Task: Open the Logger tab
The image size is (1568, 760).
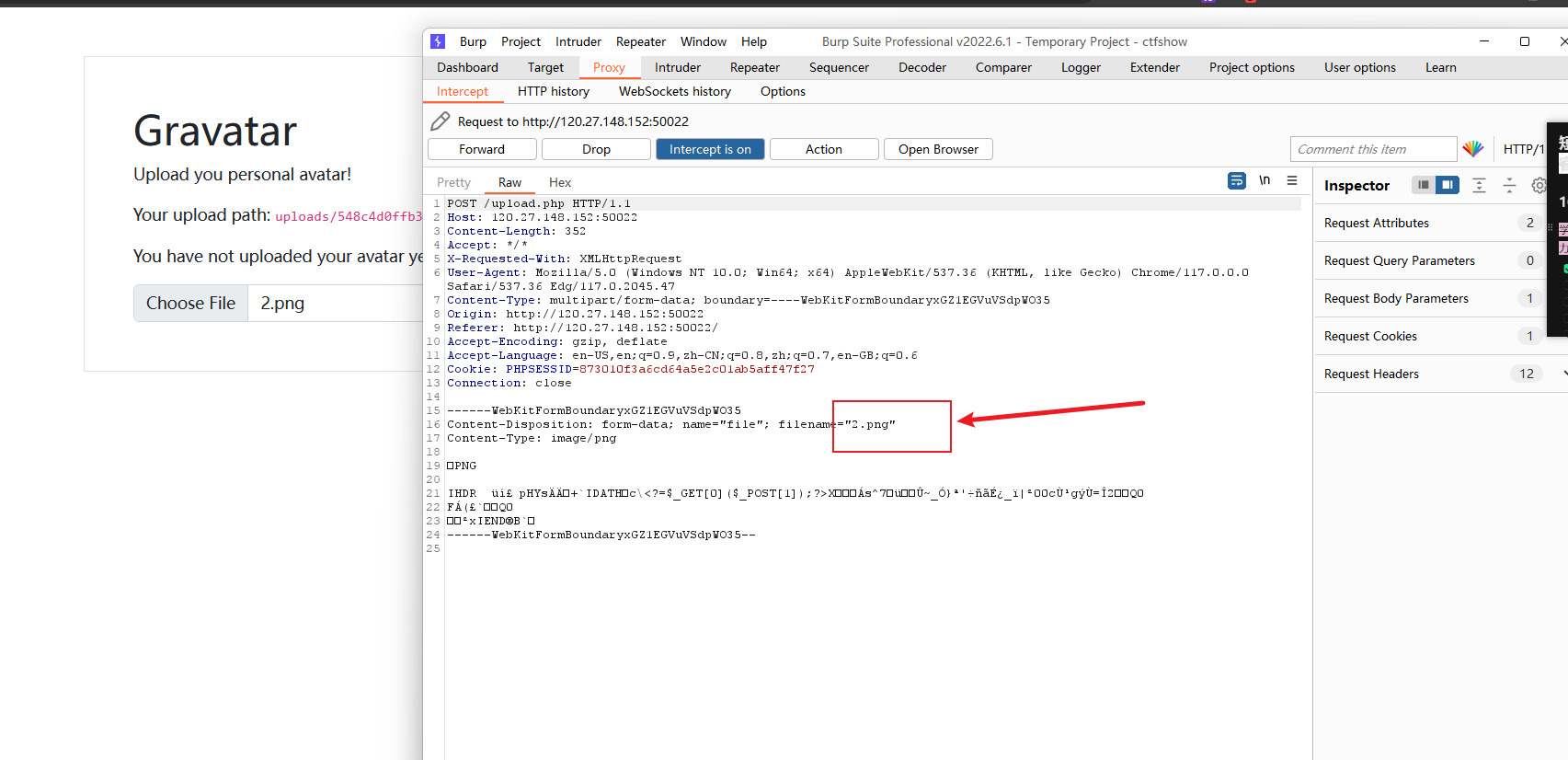Action: tap(1081, 67)
